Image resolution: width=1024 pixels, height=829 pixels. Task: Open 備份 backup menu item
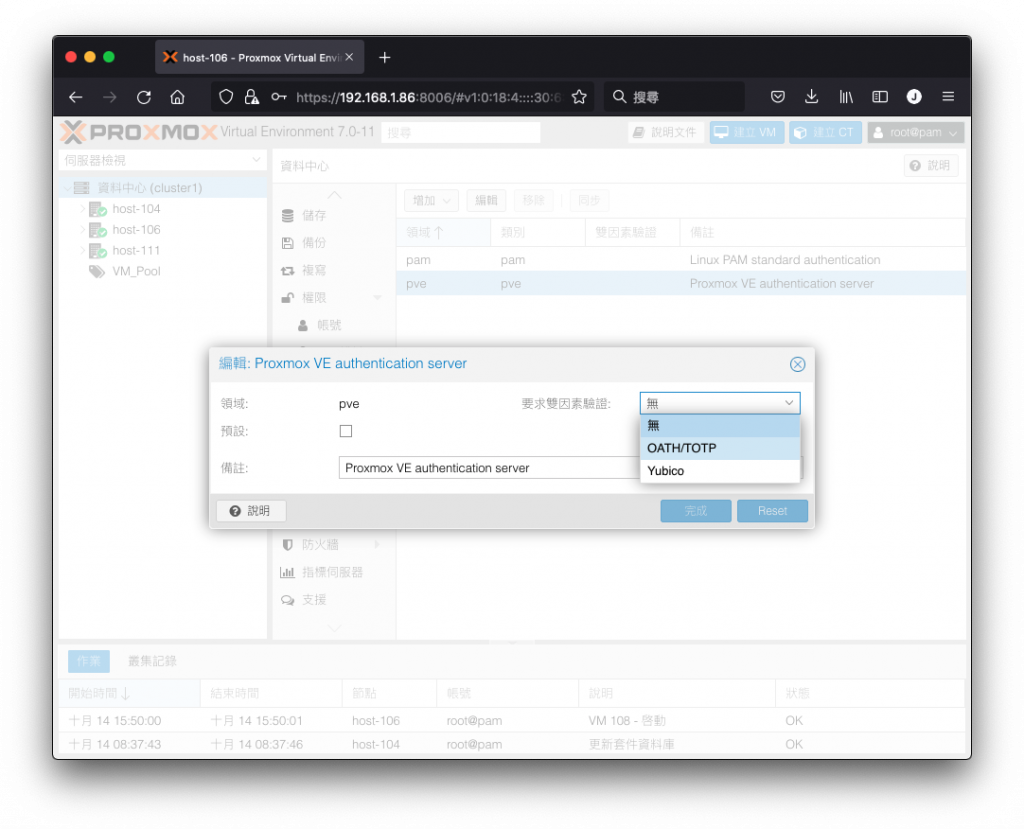313,243
